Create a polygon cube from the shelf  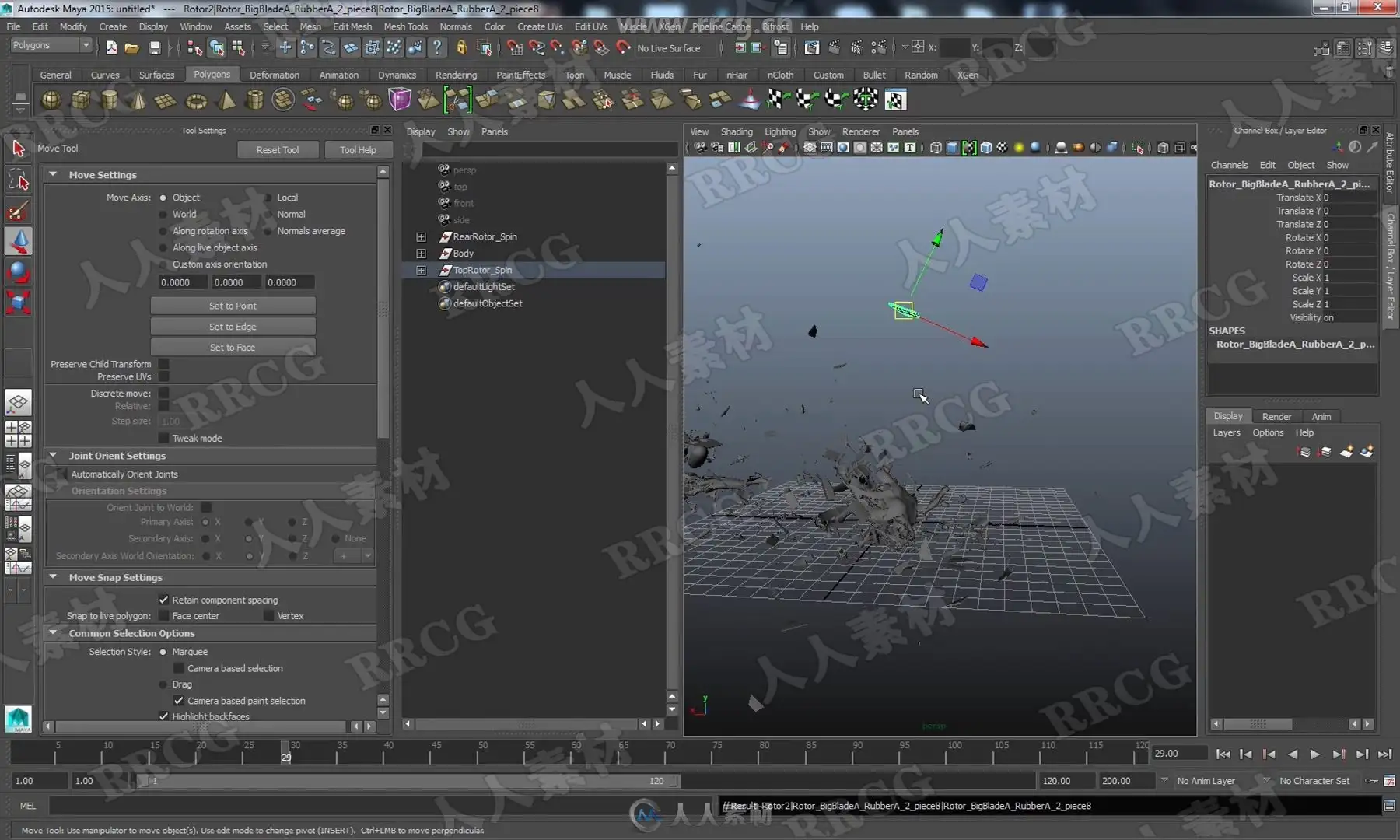pos(80,100)
